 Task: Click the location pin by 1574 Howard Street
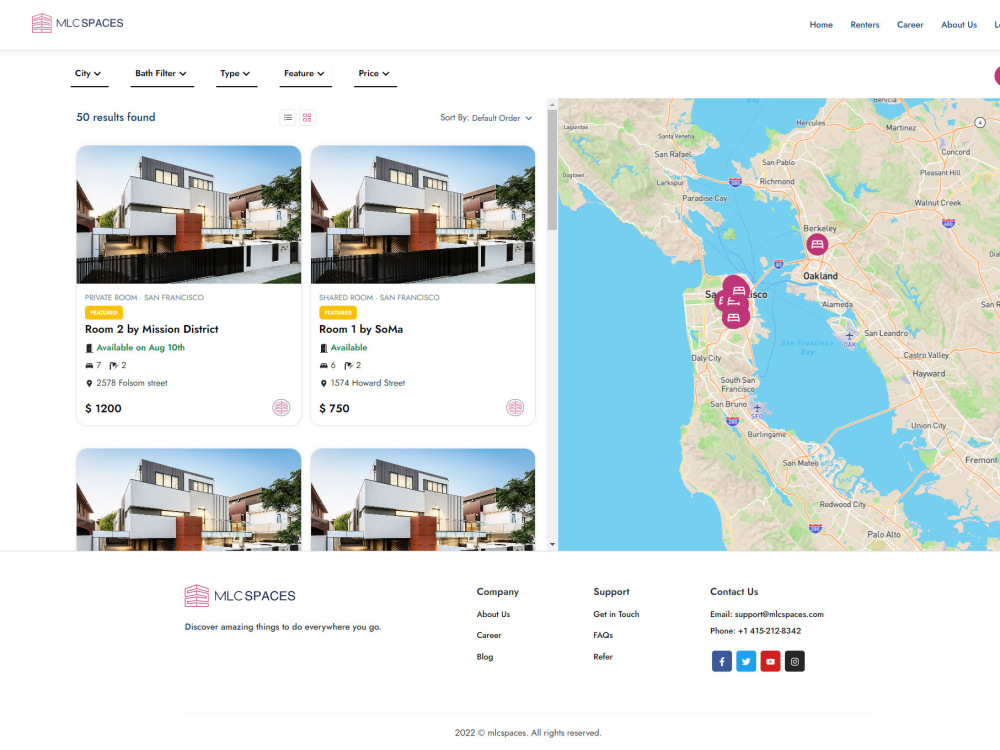click(323, 383)
